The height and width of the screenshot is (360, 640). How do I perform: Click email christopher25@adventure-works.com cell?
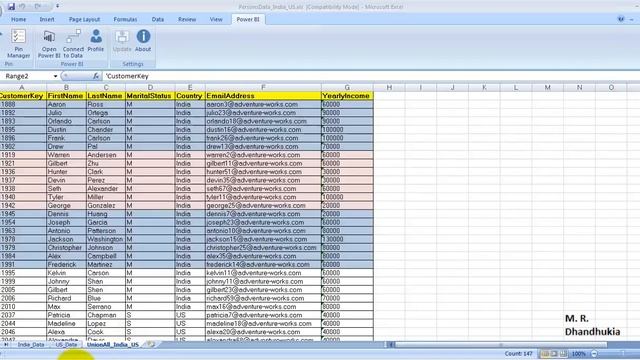coord(263,248)
